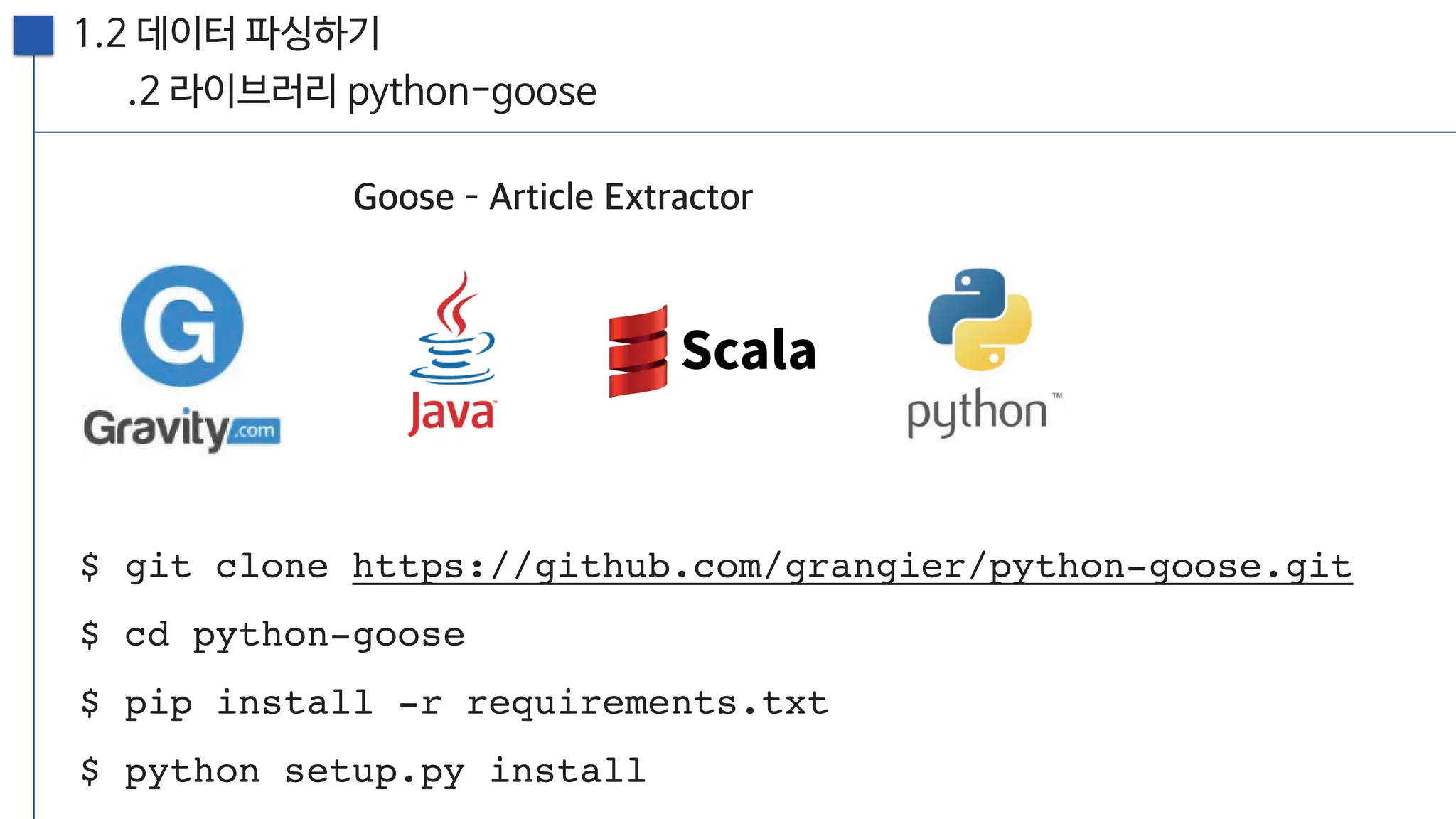Click the Java coffee cup logo
1456x819 pixels.
tap(452, 354)
